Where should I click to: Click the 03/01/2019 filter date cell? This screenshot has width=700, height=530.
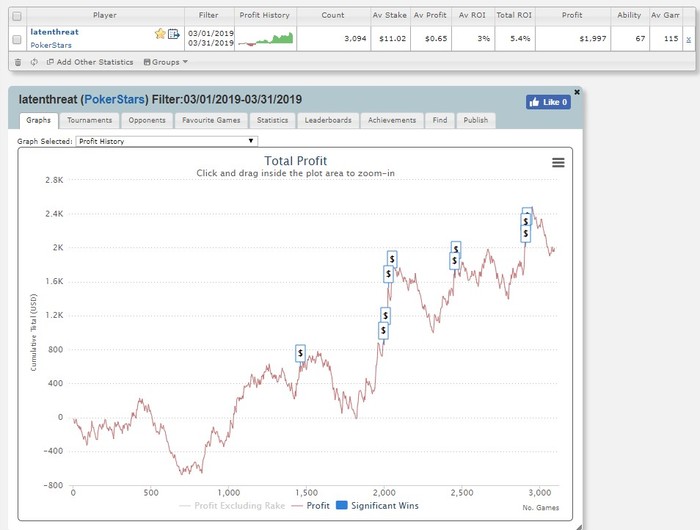click(211, 33)
